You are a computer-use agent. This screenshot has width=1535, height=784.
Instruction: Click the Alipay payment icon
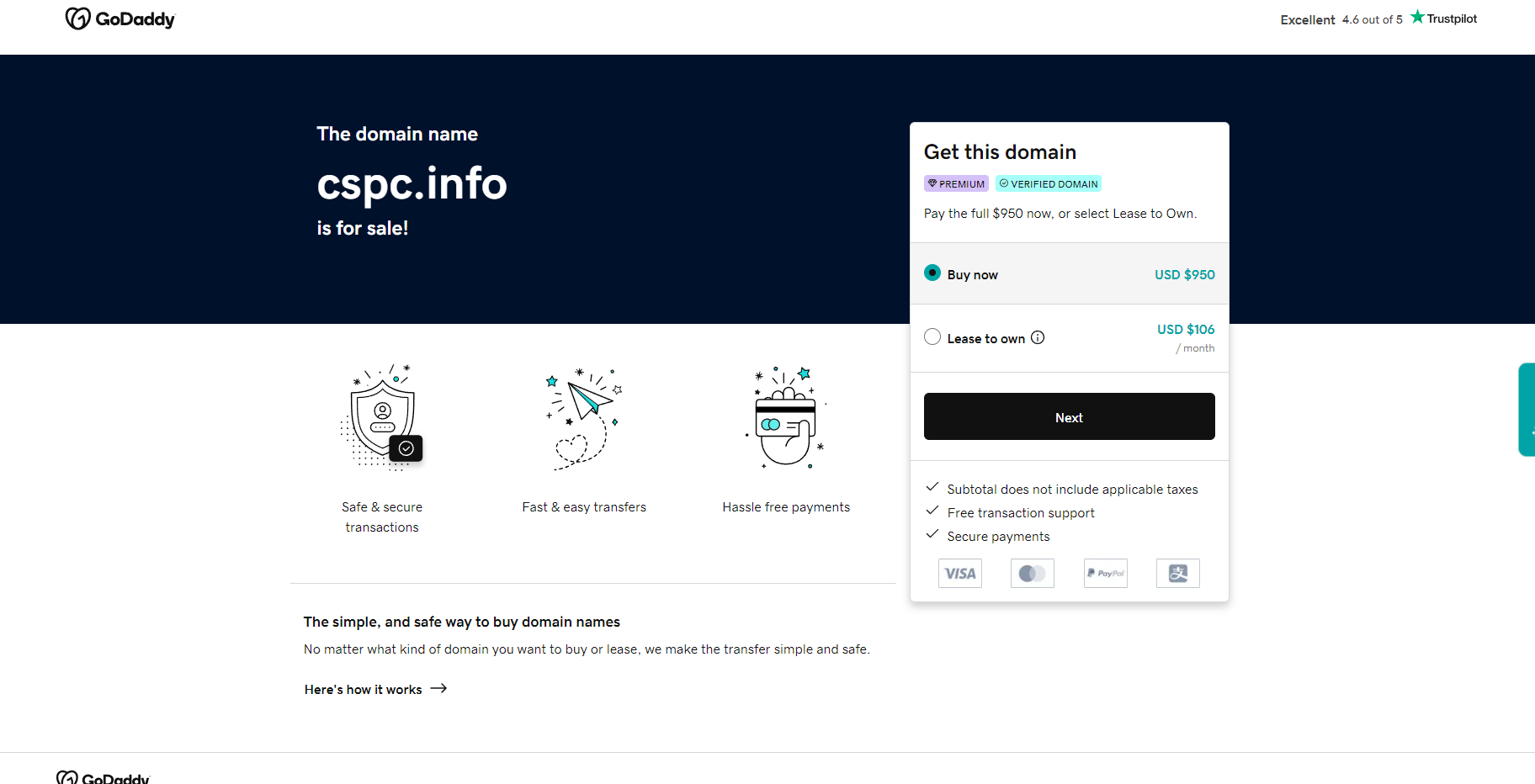(x=1178, y=574)
